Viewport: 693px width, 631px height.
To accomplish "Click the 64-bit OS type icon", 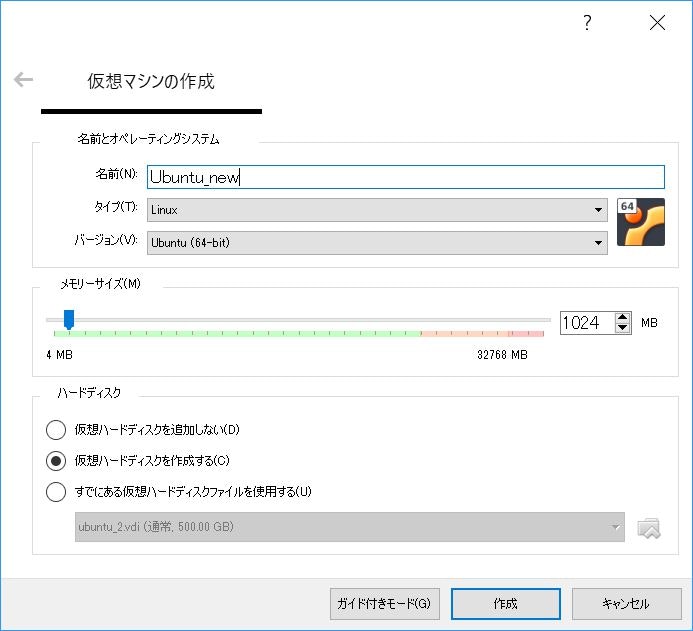I will (641, 222).
